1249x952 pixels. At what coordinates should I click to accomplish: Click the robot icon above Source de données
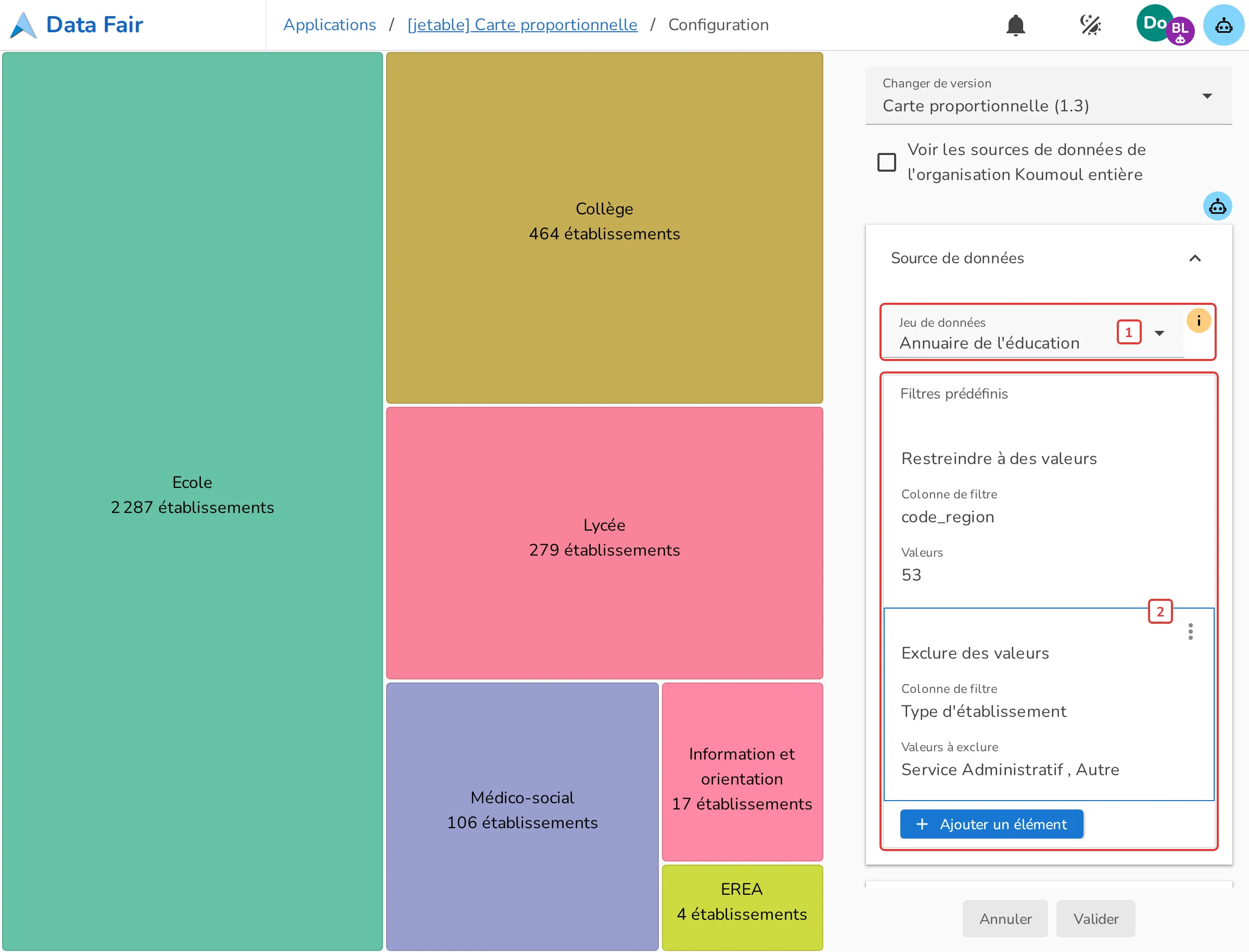[1217, 206]
